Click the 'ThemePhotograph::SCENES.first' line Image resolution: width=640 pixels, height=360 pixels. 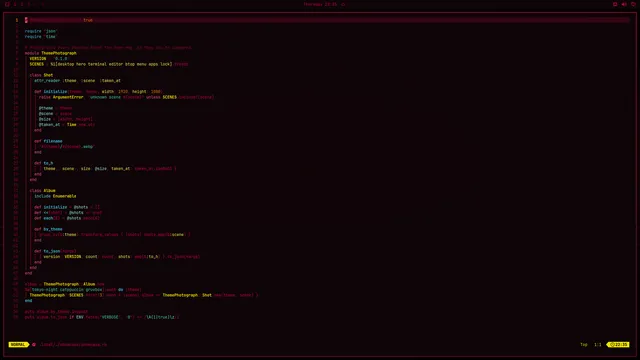(144, 295)
